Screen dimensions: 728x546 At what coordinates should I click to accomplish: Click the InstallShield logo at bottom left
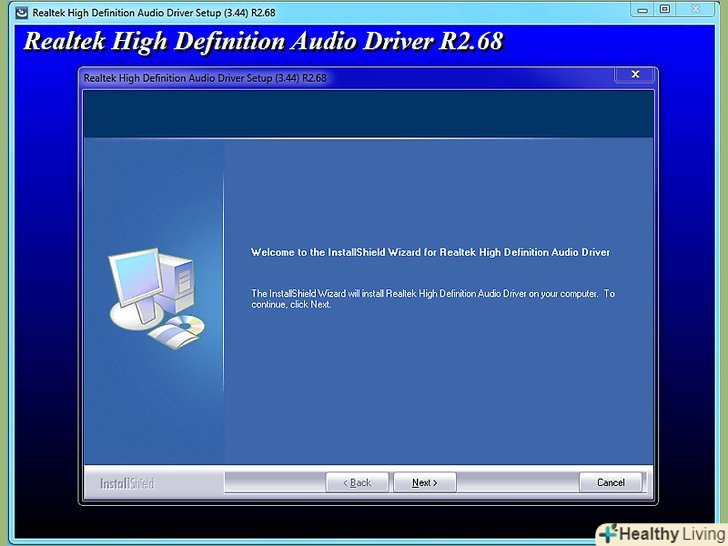pos(127,484)
